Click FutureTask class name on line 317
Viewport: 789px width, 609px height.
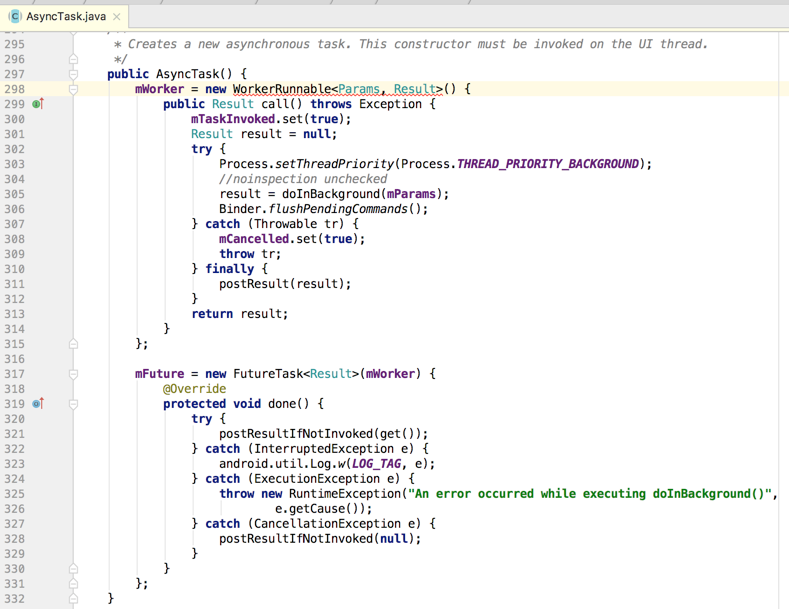(268, 374)
